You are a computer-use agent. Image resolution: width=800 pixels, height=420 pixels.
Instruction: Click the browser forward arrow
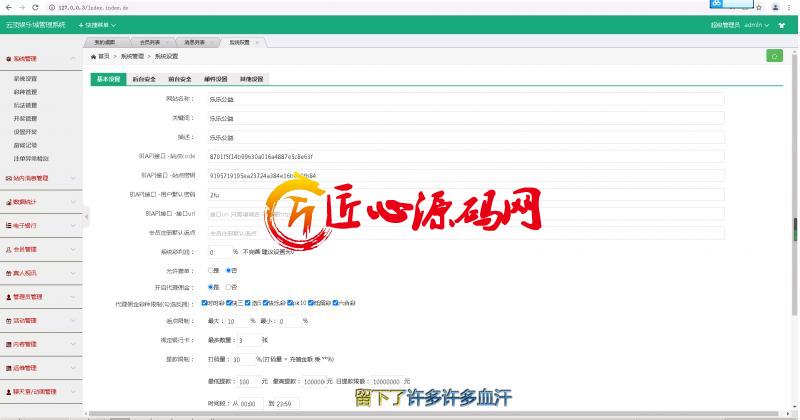point(22,8)
